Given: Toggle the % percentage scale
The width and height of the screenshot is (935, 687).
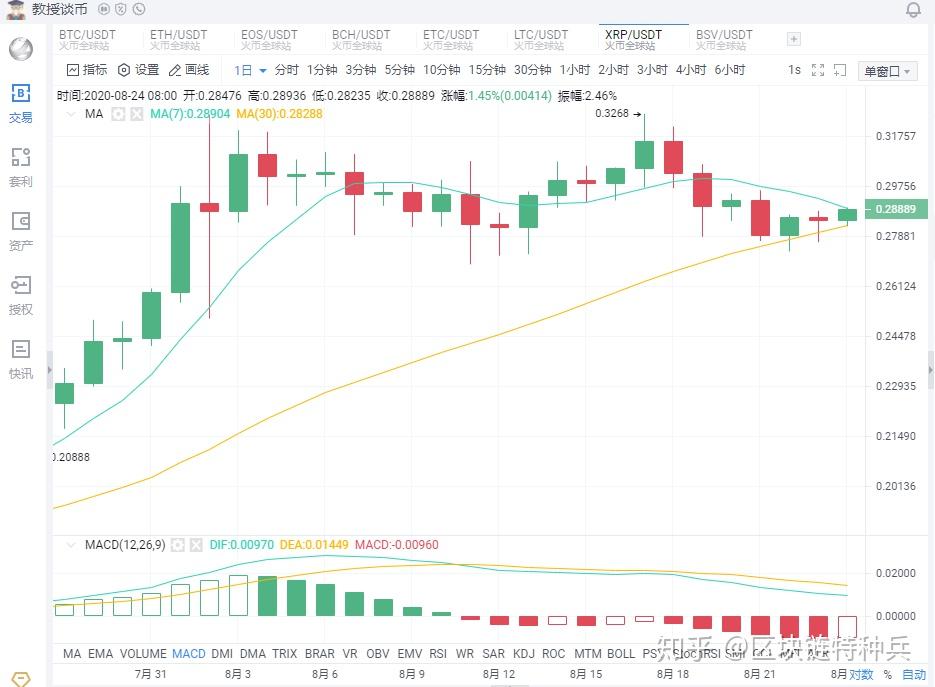Looking at the screenshot, I should point(887,675).
